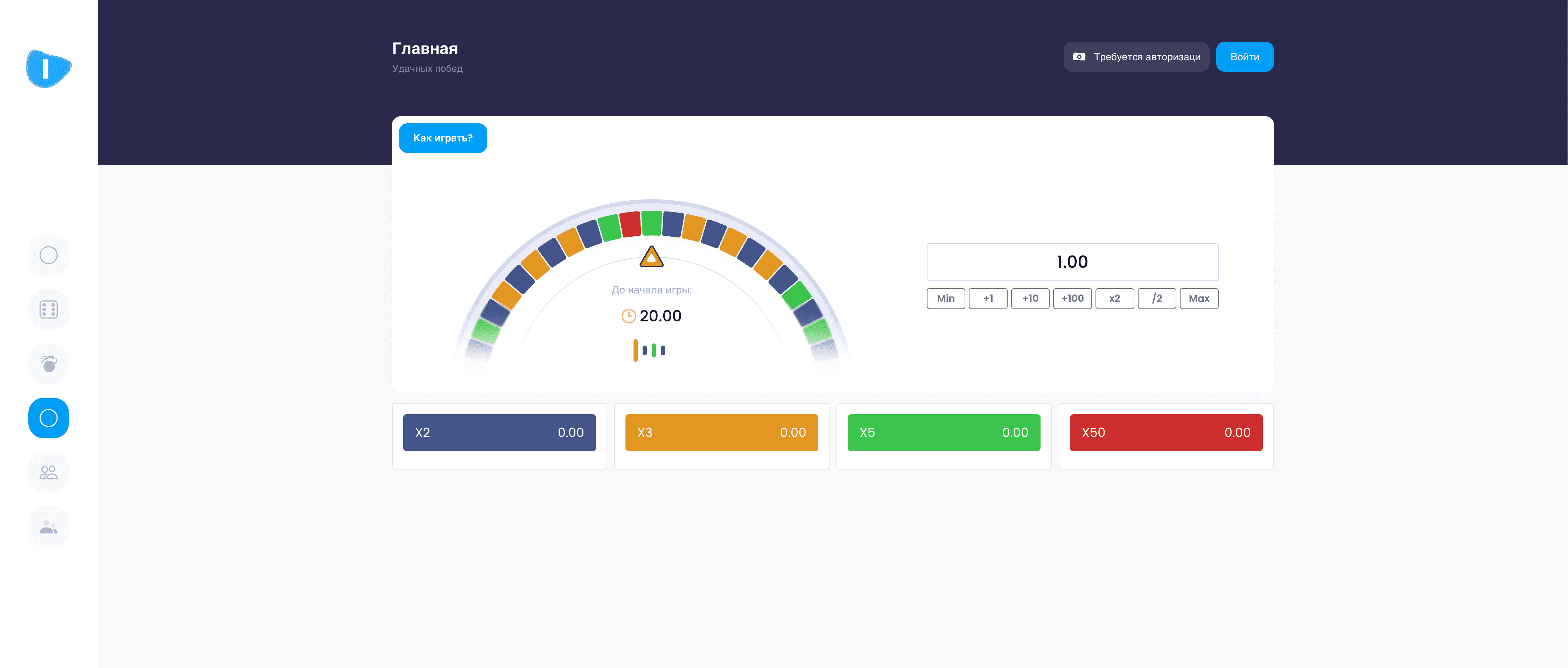Click the blue site logo icon
This screenshot has height=668, width=1568.
[48, 69]
